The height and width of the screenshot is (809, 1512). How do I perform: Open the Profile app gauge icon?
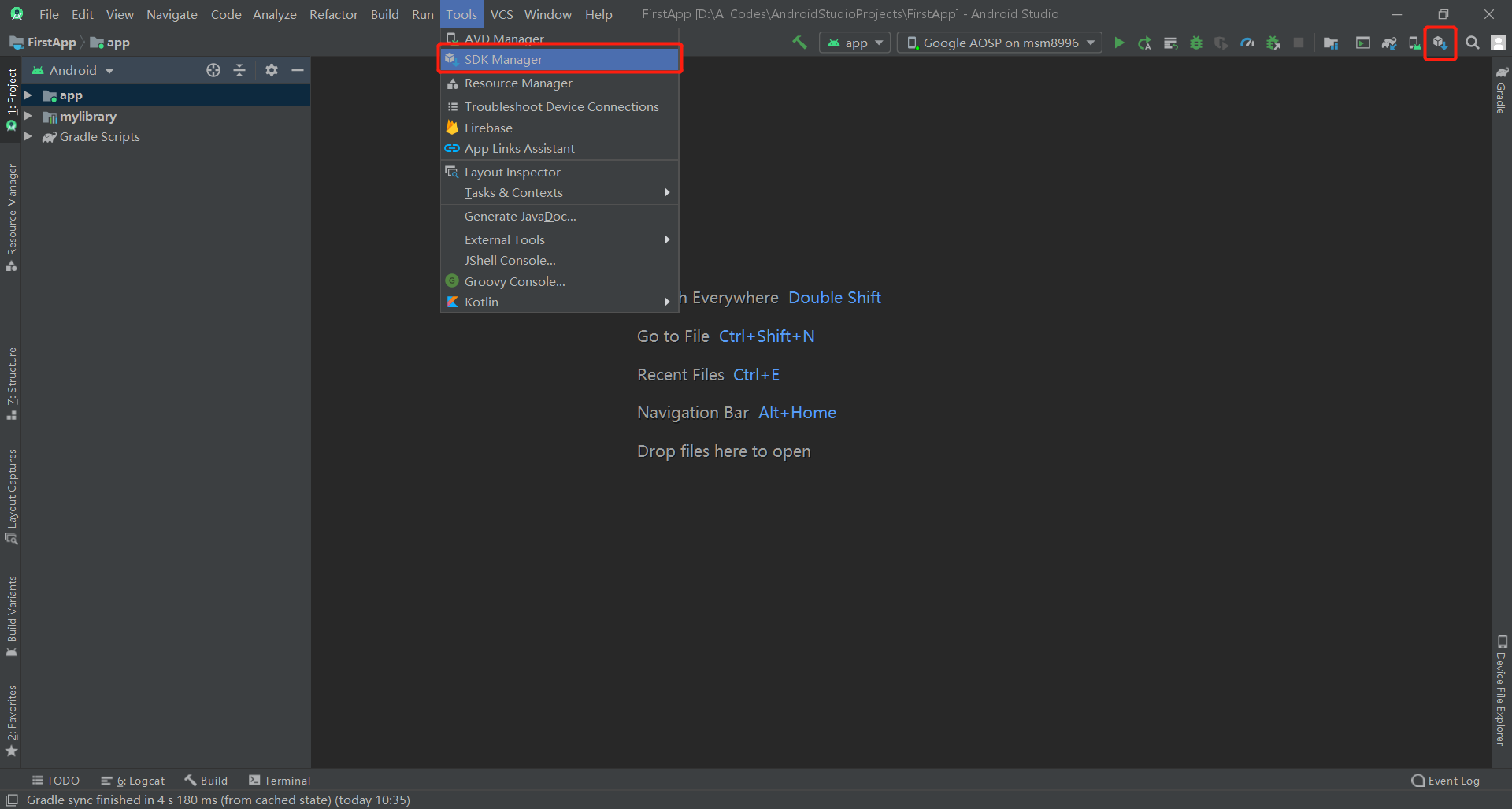1247,43
